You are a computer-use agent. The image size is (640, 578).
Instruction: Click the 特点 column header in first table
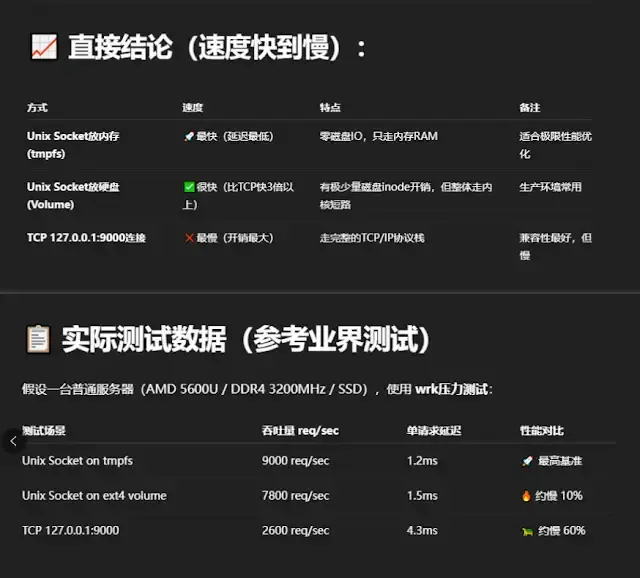coord(330,107)
